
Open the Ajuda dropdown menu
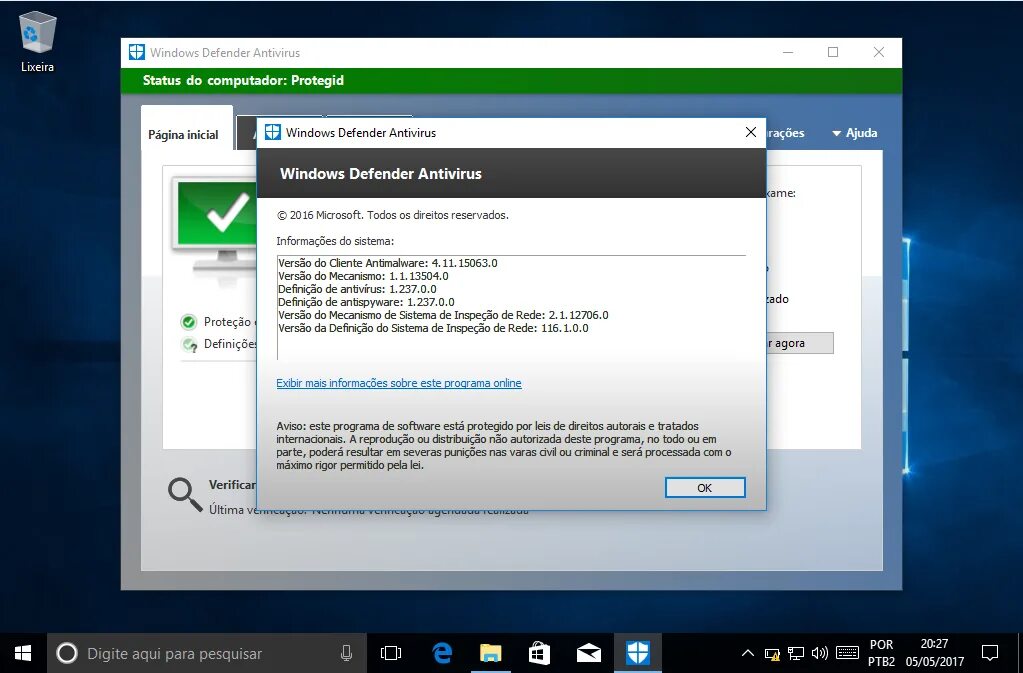(854, 133)
